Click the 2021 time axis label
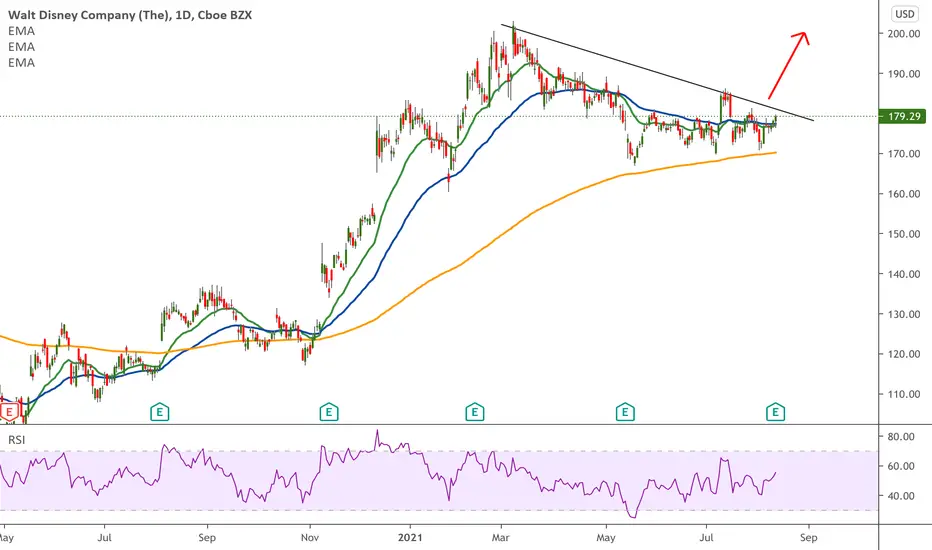This screenshot has width=932, height=550. 410,538
